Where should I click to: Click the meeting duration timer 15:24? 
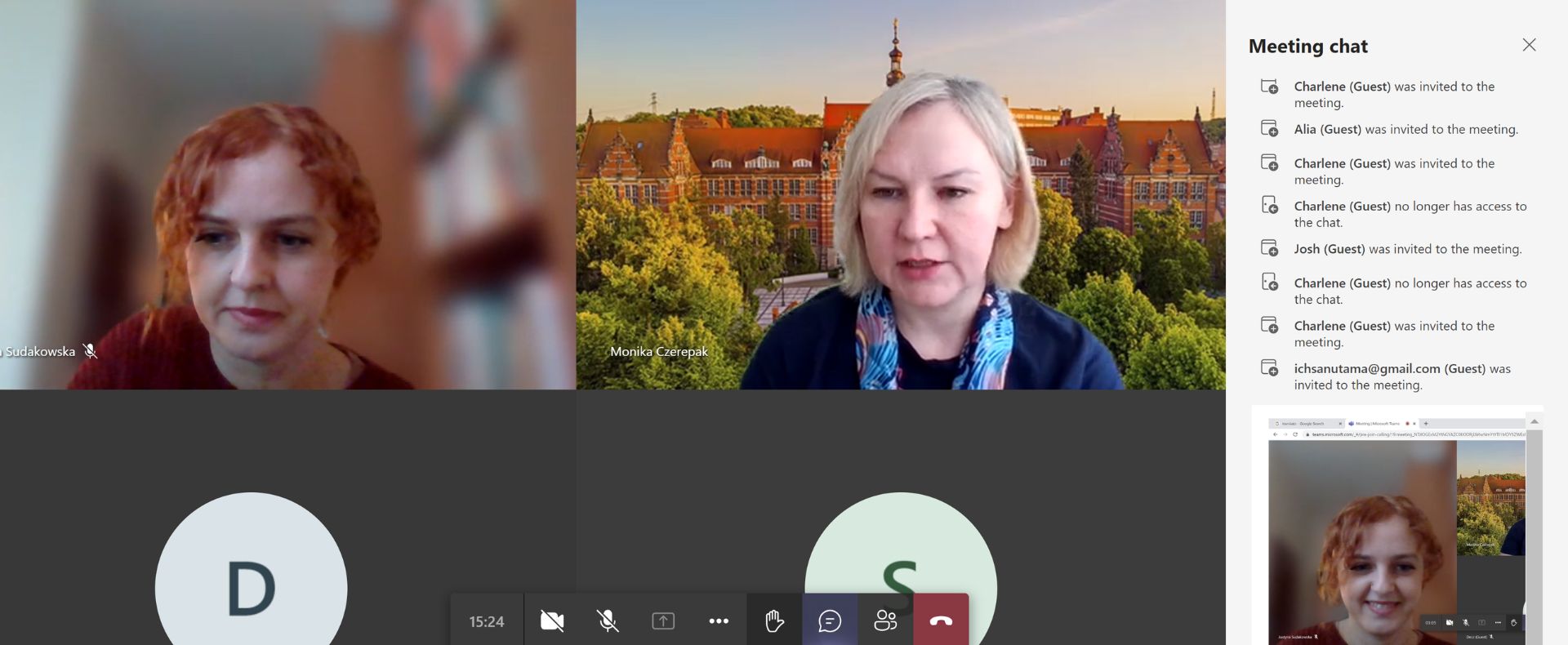coord(487,621)
